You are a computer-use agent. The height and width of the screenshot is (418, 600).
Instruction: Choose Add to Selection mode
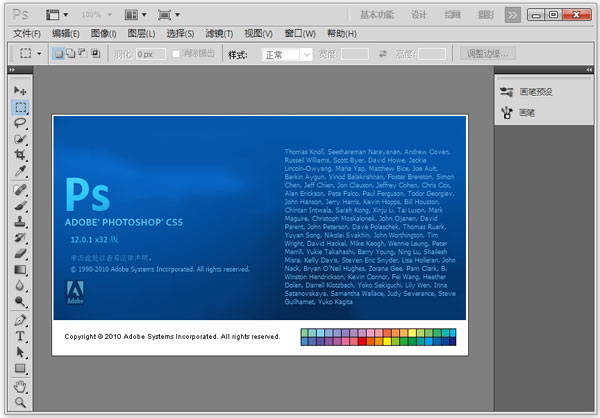click(70, 53)
